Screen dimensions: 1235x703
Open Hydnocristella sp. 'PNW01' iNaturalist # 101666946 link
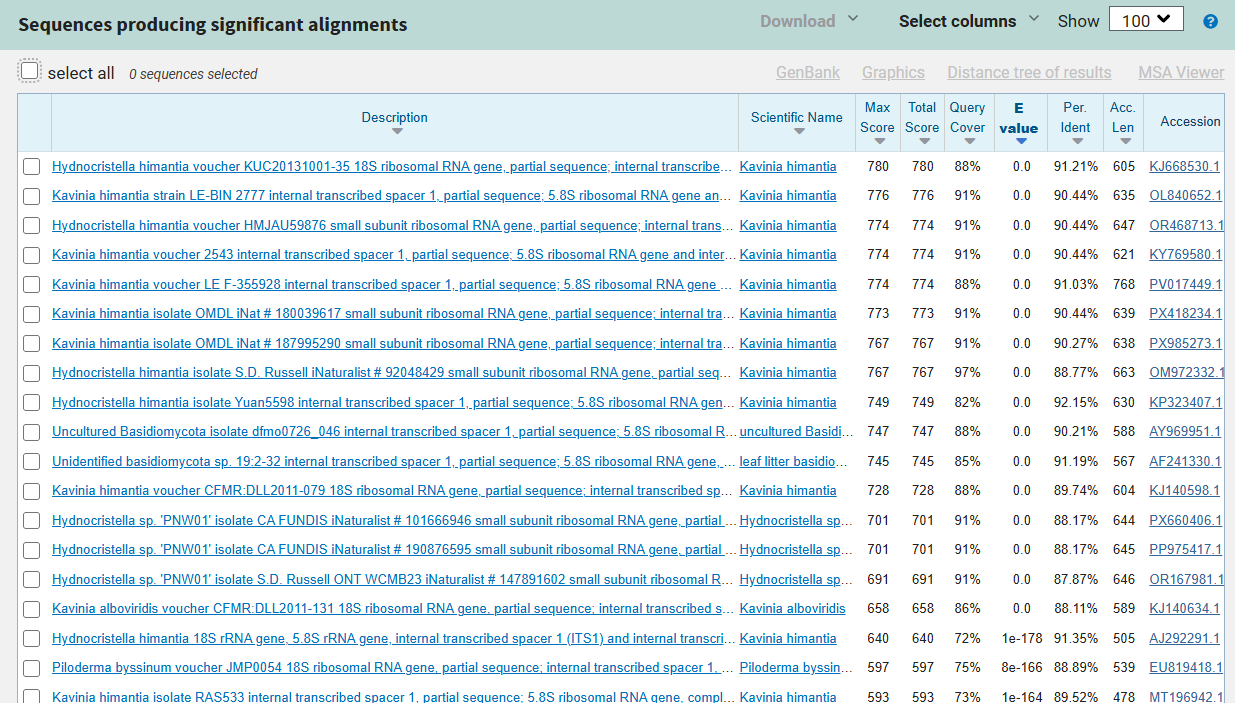394,521
